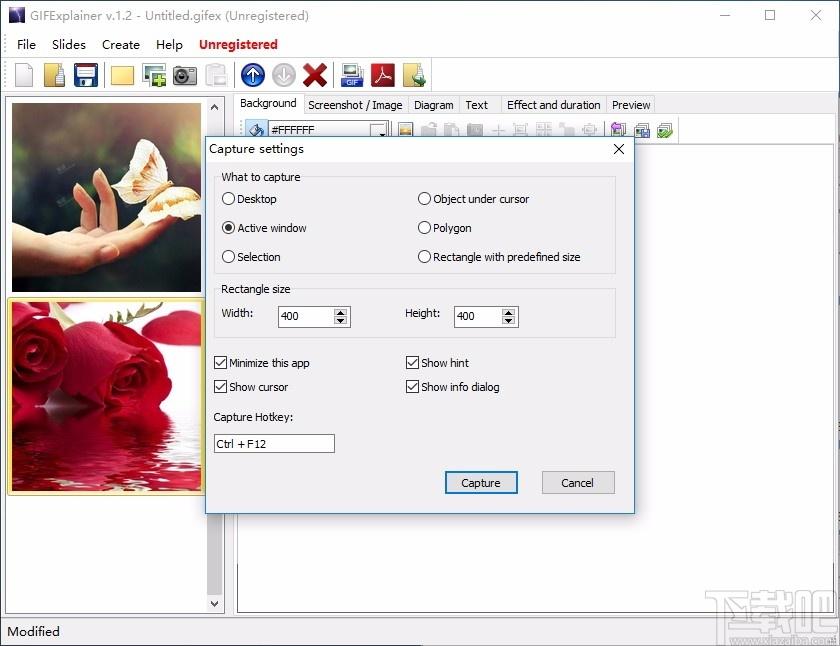Decrease Height value with down spinner arrow
The width and height of the screenshot is (840, 646).
click(508, 320)
